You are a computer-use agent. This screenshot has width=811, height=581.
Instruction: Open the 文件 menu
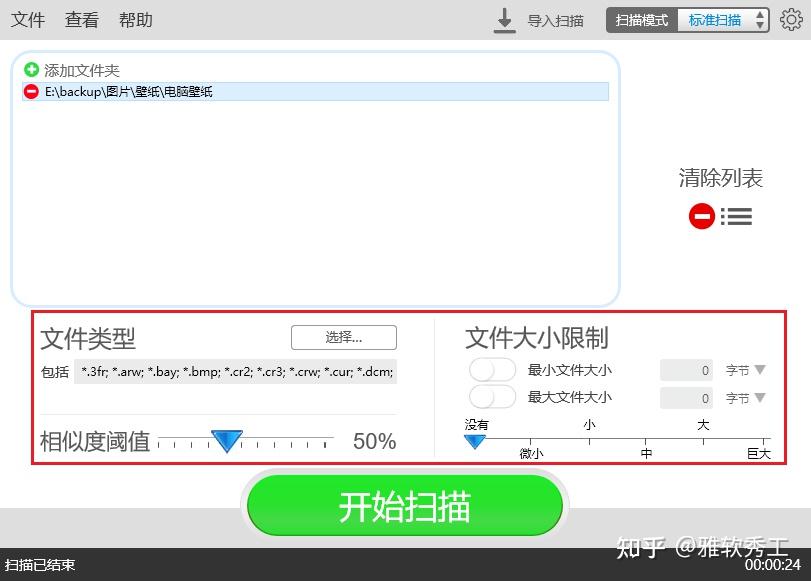28,20
